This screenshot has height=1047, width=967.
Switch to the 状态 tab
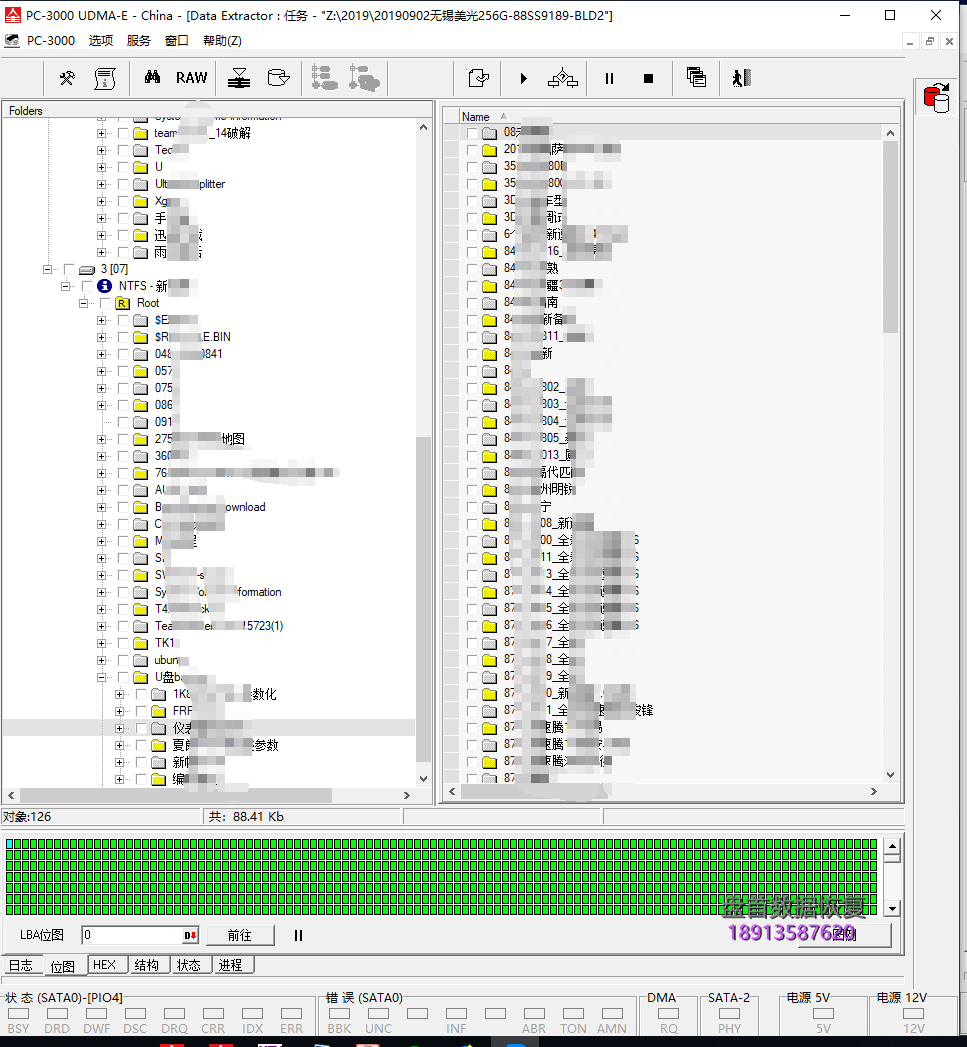189,965
